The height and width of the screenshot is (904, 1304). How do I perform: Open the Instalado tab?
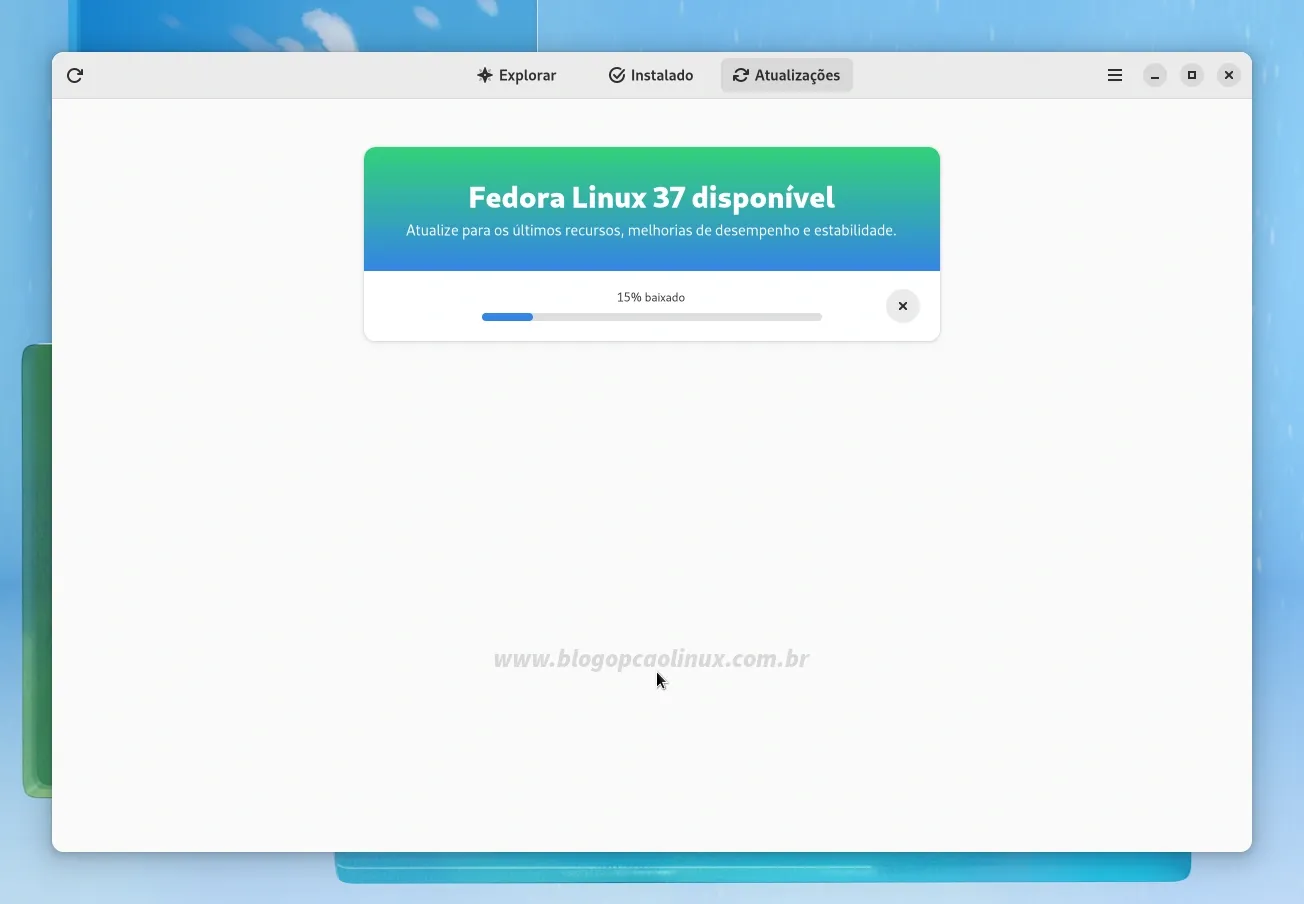pos(651,75)
